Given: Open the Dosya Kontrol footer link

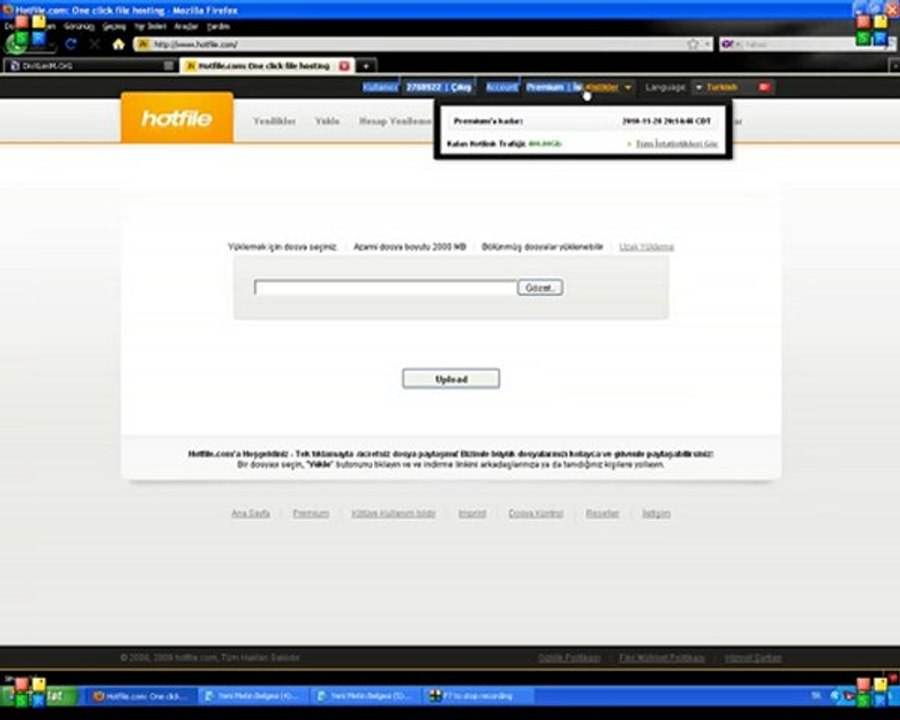Looking at the screenshot, I should point(536,513).
